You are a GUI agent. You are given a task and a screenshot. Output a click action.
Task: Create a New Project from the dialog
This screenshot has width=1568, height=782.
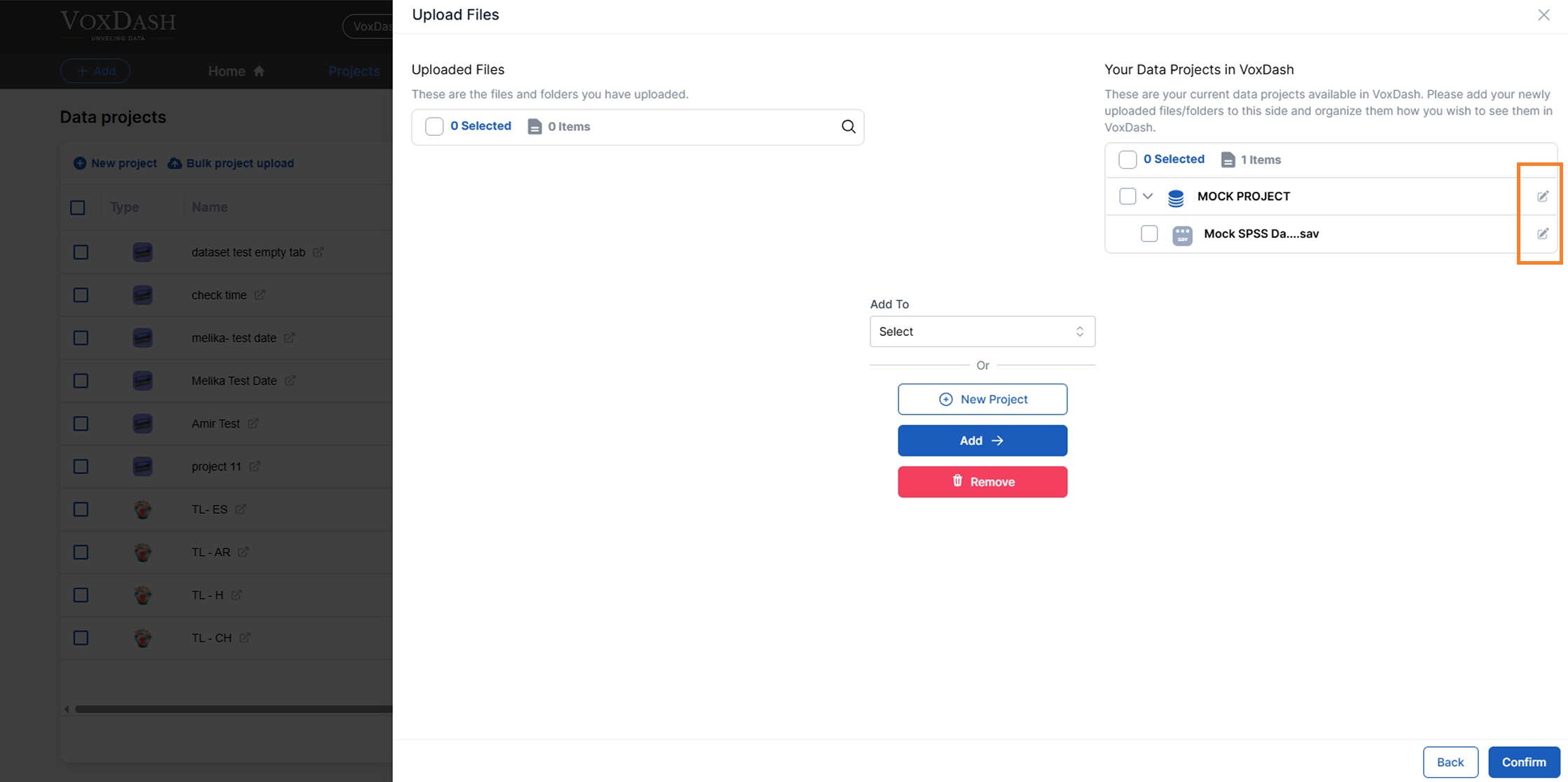coord(982,399)
